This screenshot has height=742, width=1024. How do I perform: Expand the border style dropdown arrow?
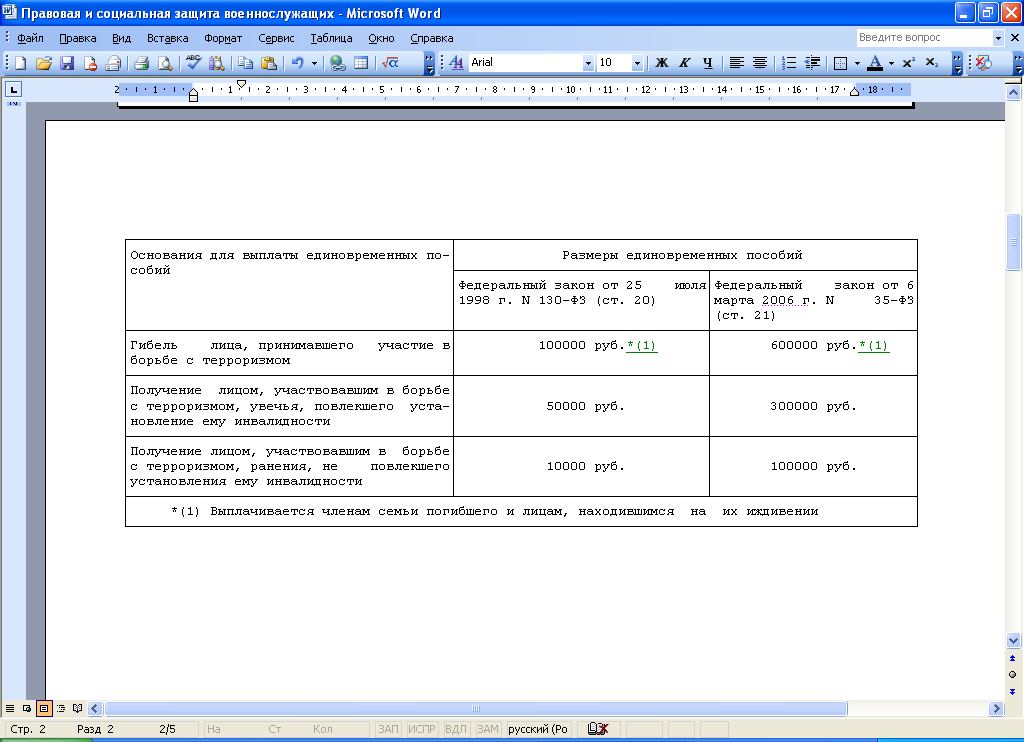[x=857, y=63]
